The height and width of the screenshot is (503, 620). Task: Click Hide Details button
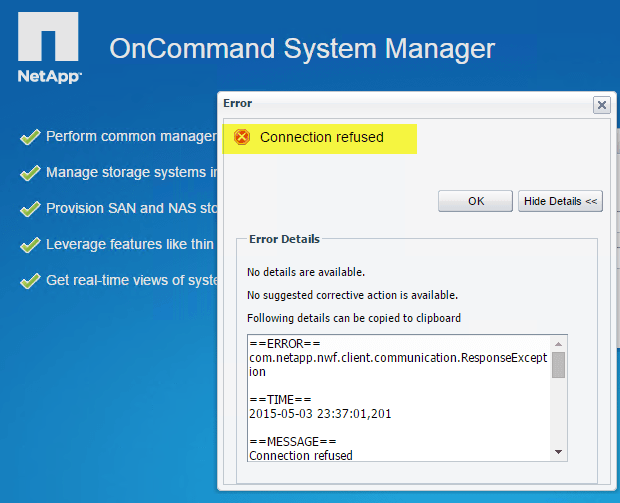(560, 201)
